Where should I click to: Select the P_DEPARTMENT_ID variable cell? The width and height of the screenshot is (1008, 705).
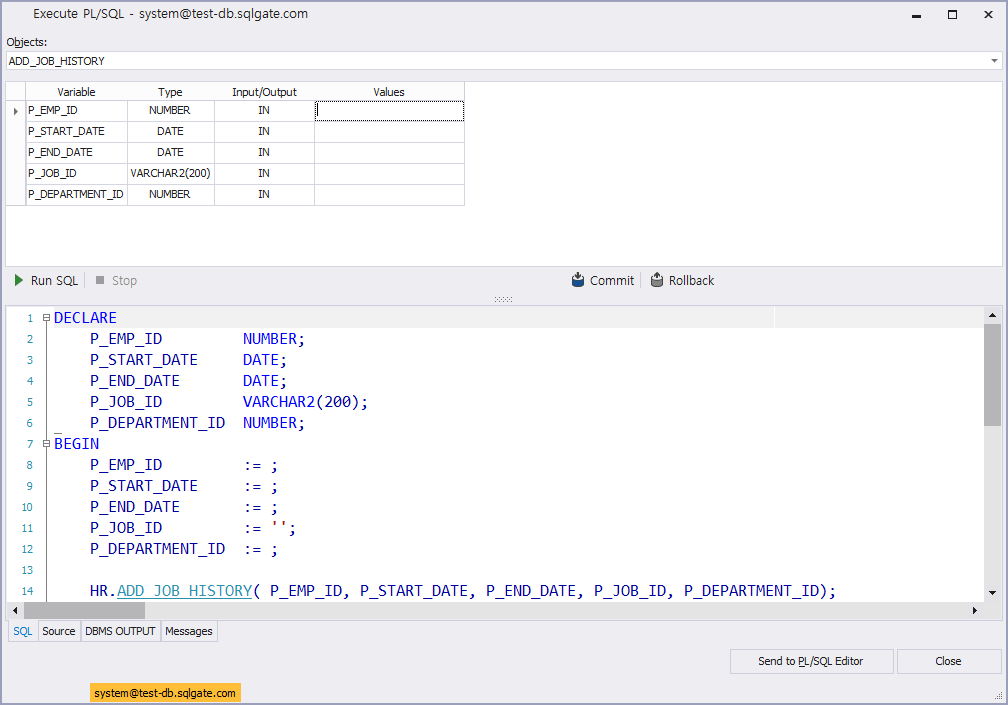coord(76,194)
